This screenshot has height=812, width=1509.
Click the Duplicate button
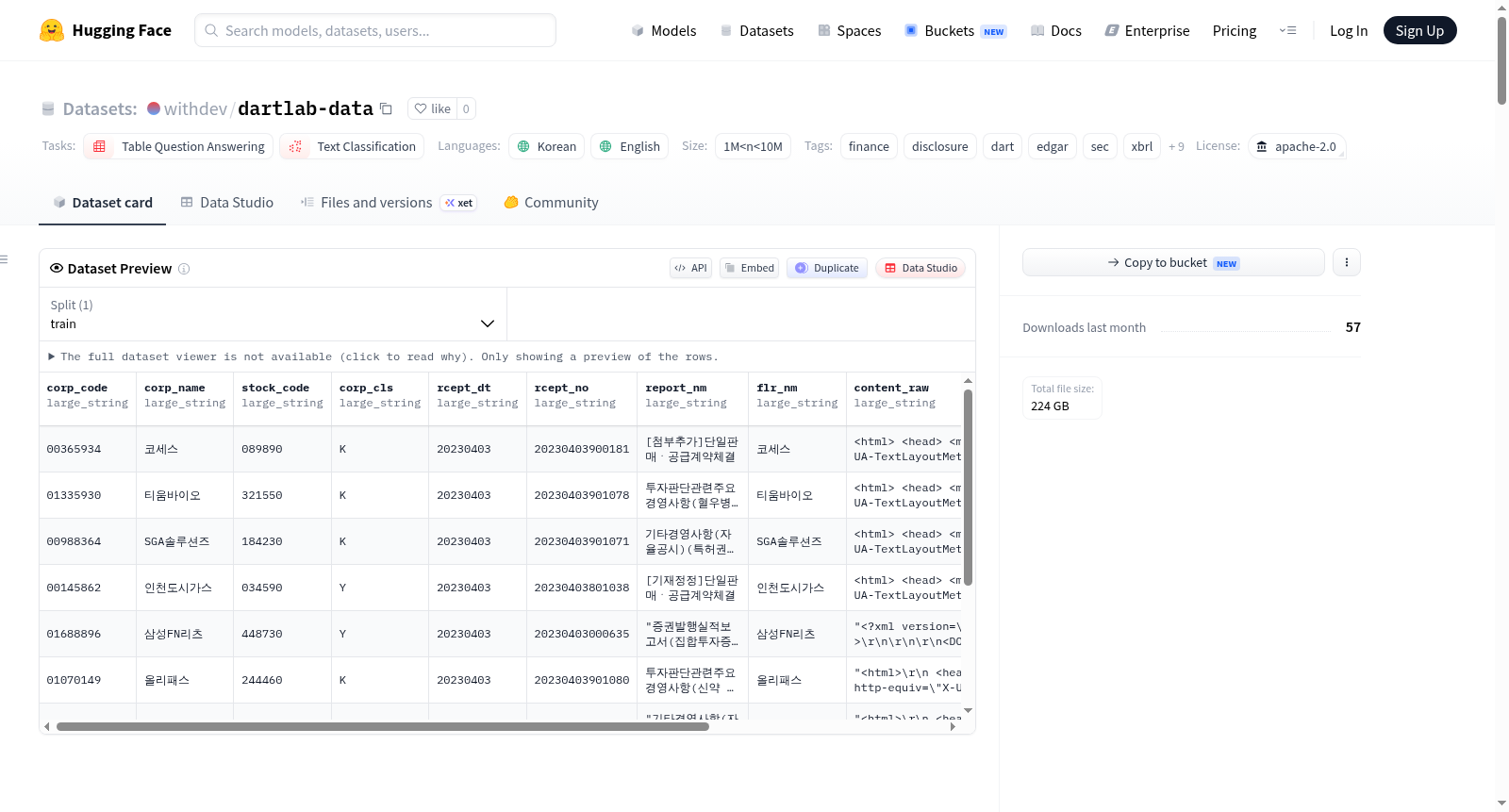[827, 268]
